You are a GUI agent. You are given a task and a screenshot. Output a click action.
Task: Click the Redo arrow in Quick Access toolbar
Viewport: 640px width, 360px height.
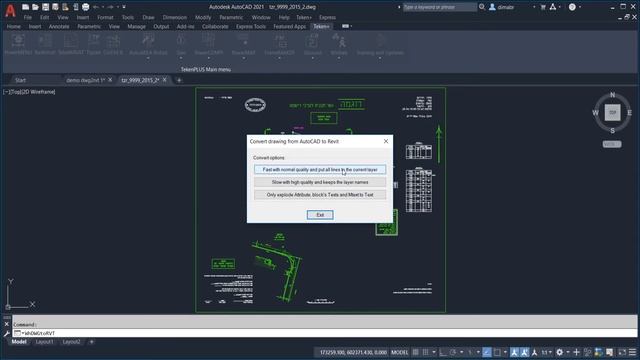coord(110,7)
